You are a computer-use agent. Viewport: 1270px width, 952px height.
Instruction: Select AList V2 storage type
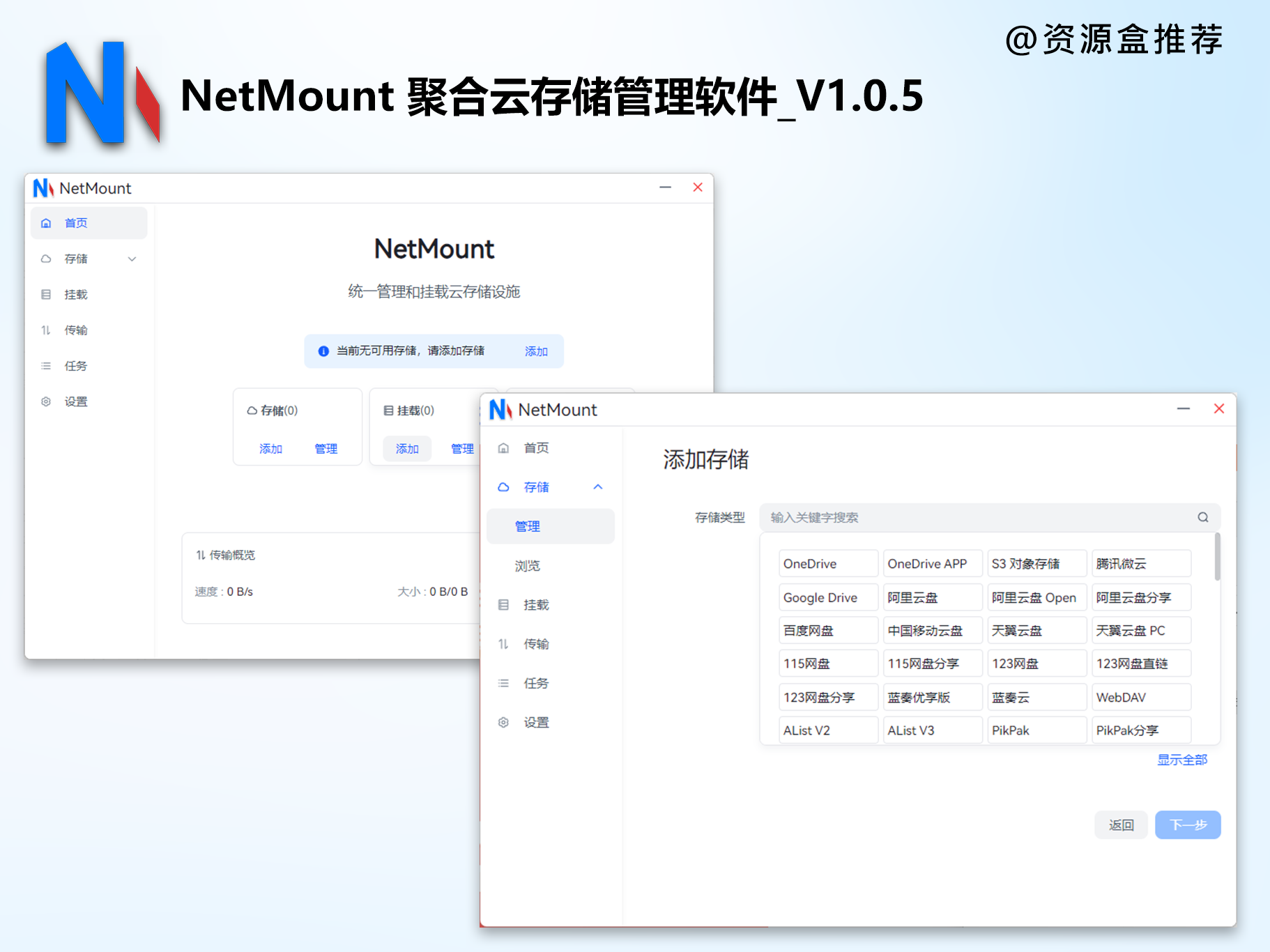click(x=828, y=730)
